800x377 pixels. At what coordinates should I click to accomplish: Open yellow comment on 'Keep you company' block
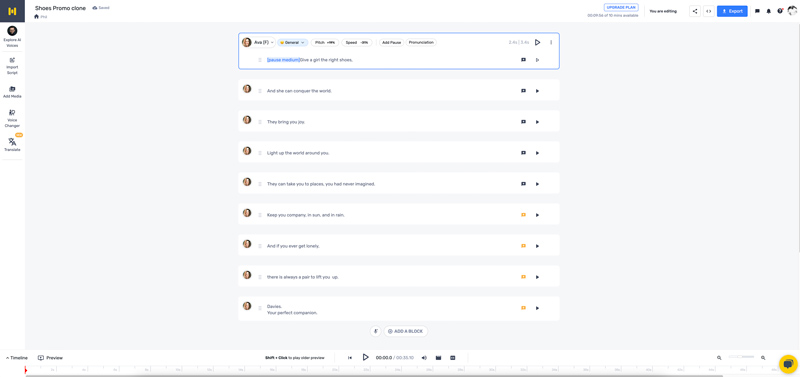point(523,215)
